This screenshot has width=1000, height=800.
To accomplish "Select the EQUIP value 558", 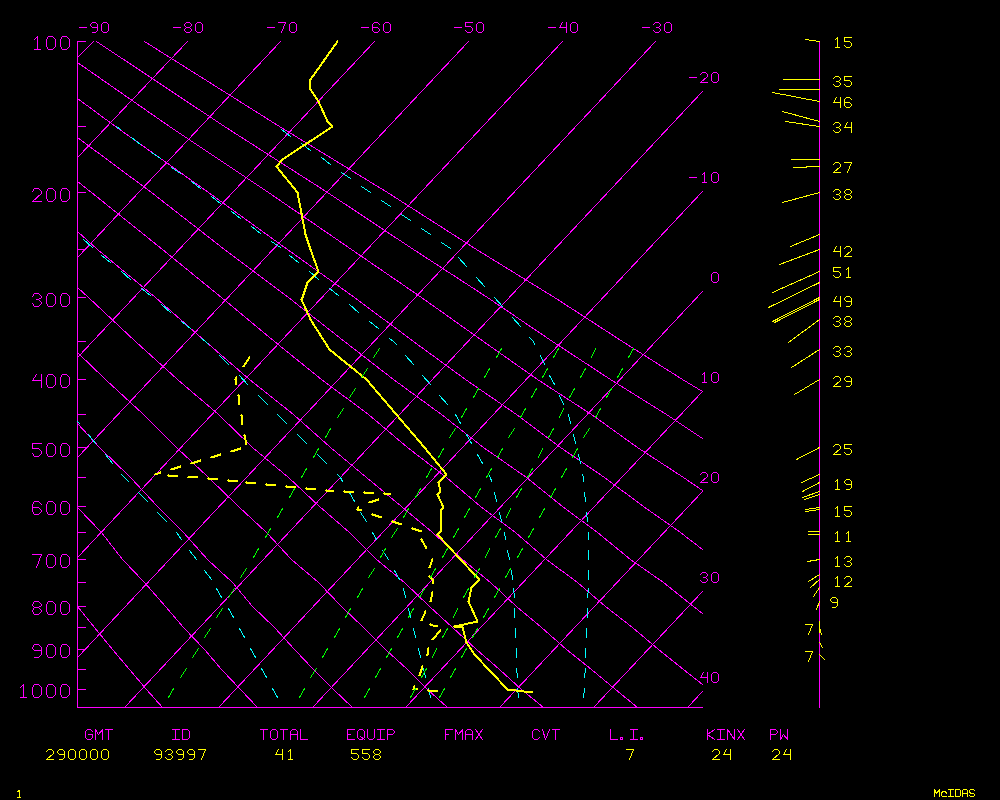I will (x=366, y=755).
